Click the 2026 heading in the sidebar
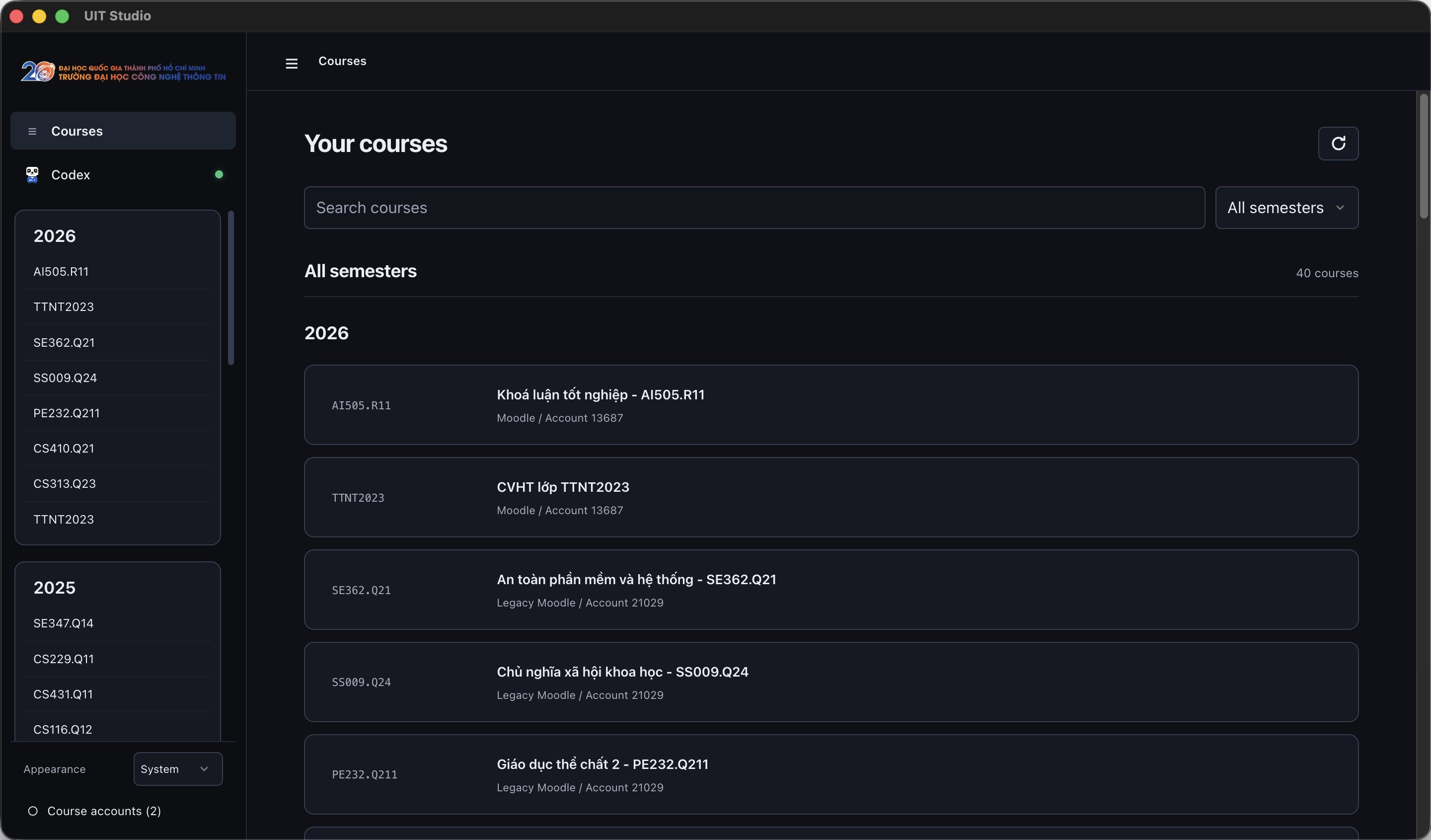This screenshot has width=1431, height=840. (55, 235)
